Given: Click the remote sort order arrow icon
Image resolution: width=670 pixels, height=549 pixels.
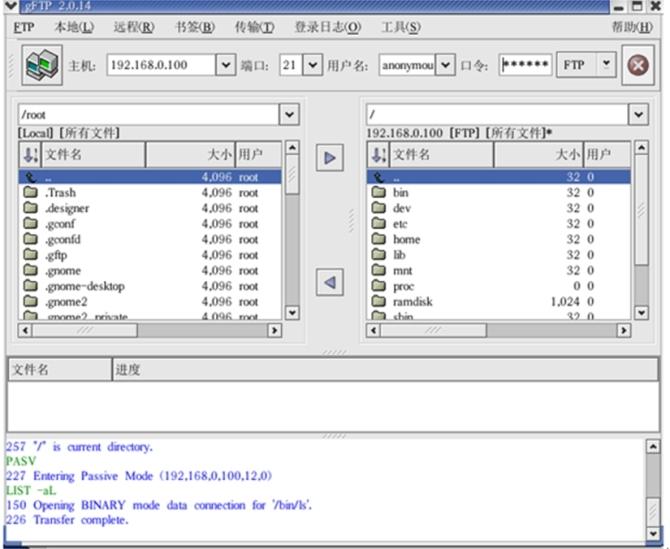Looking at the screenshot, I should point(378,155).
